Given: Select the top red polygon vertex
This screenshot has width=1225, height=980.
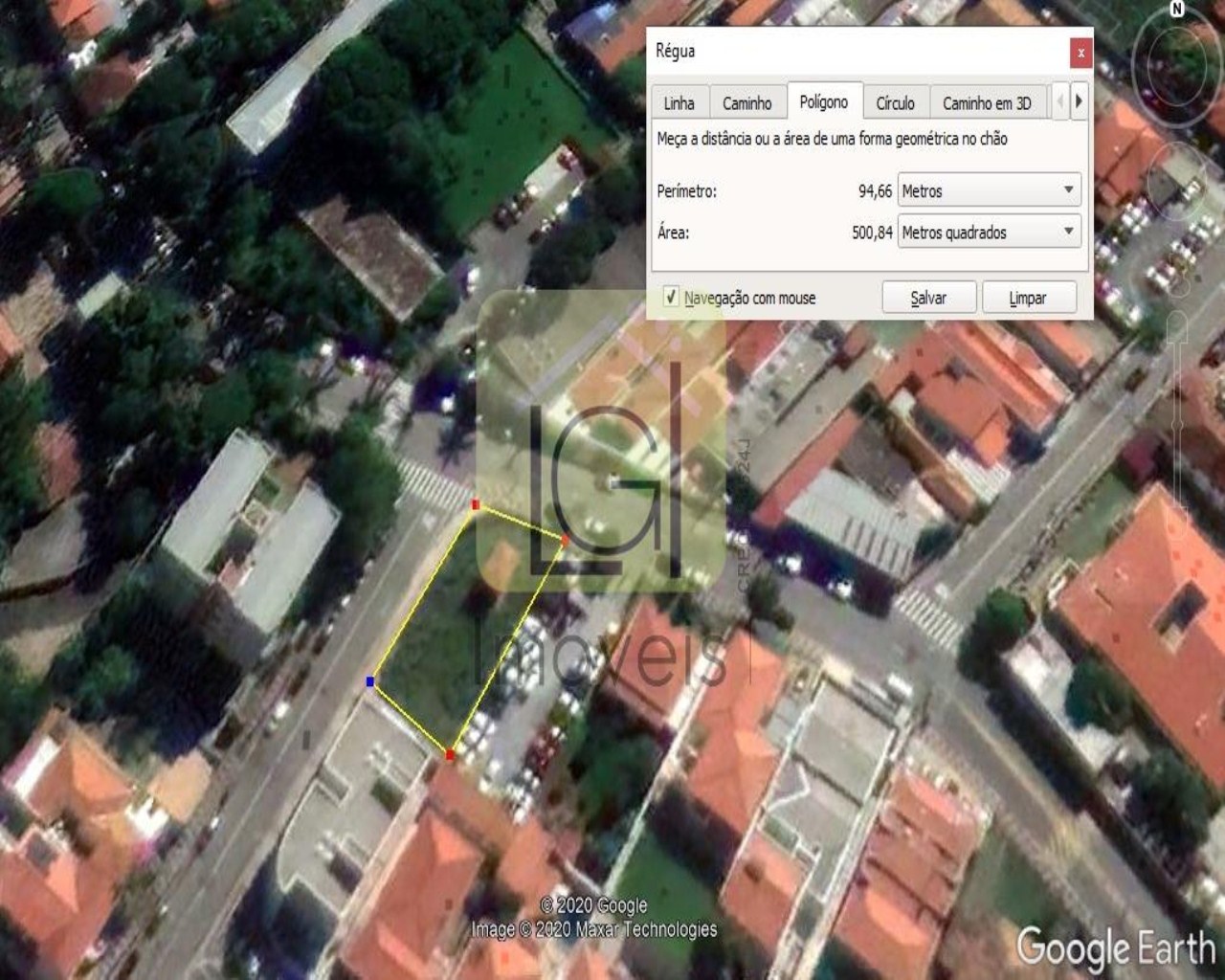Looking at the screenshot, I should 476,504.
